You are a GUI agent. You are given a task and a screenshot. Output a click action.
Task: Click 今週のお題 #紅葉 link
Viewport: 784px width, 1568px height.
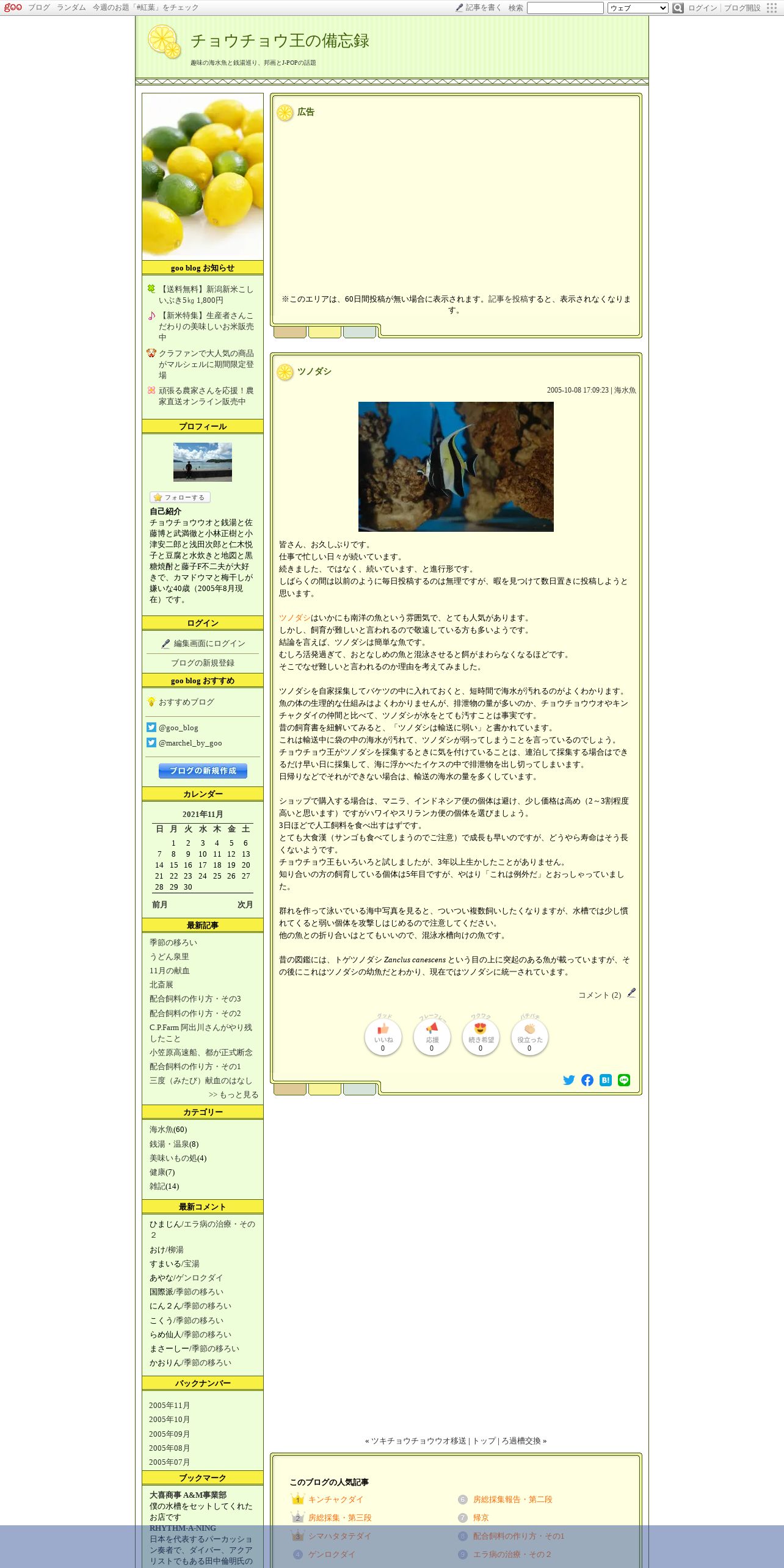coord(145,7)
